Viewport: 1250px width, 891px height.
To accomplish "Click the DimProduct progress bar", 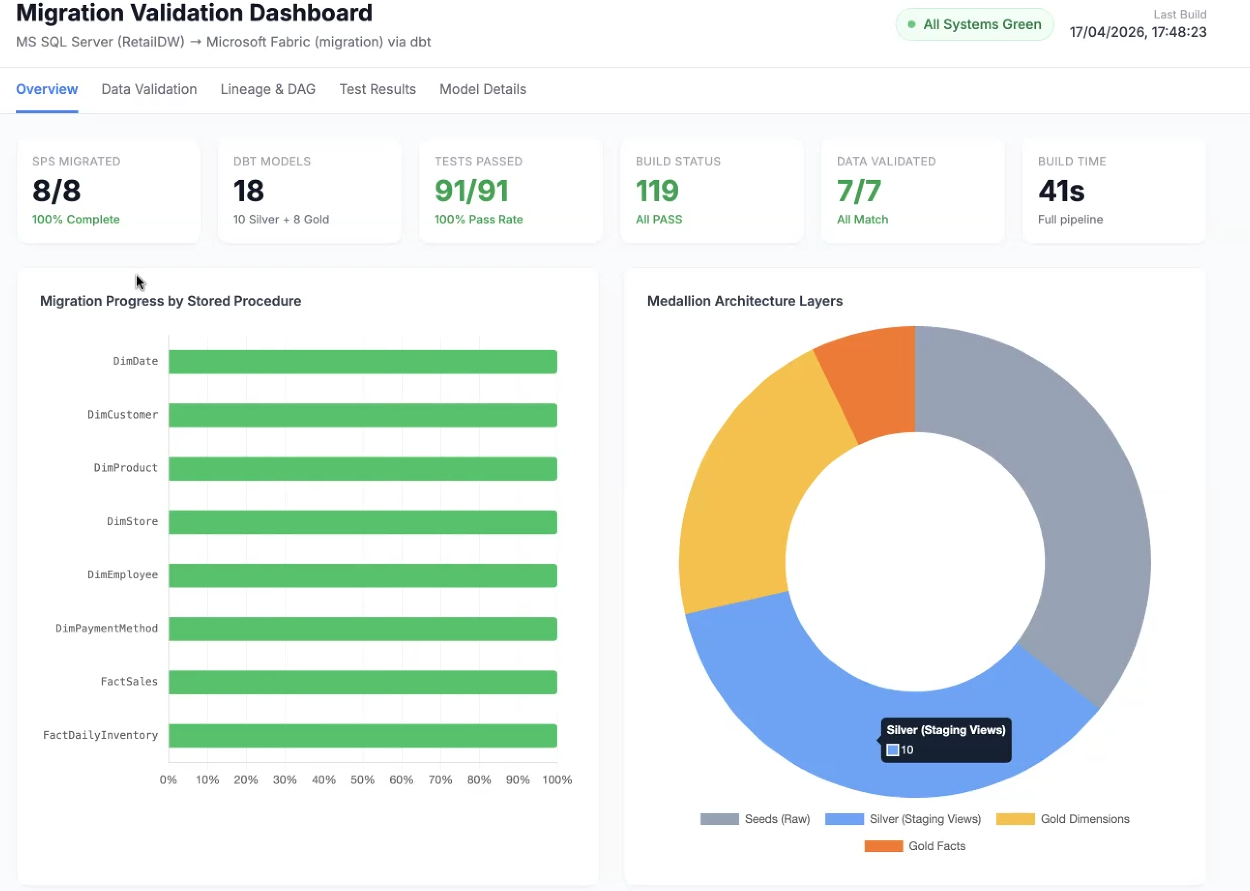I will point(363,468).
